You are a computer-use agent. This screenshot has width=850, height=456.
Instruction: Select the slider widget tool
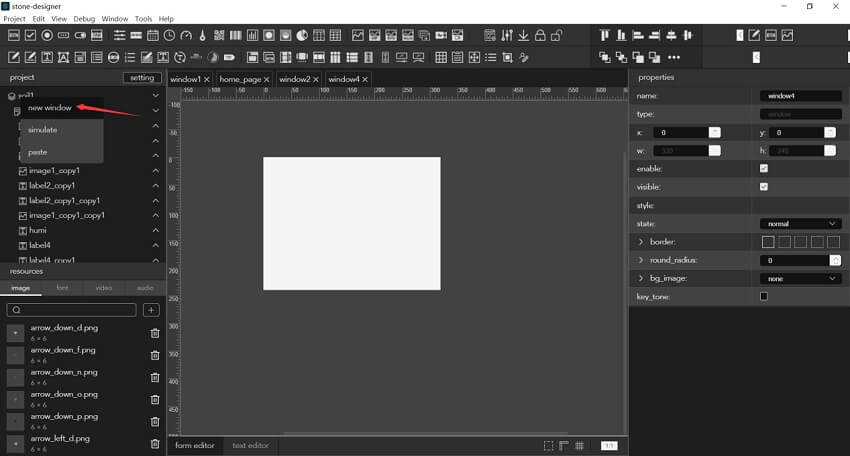point(119,35)
